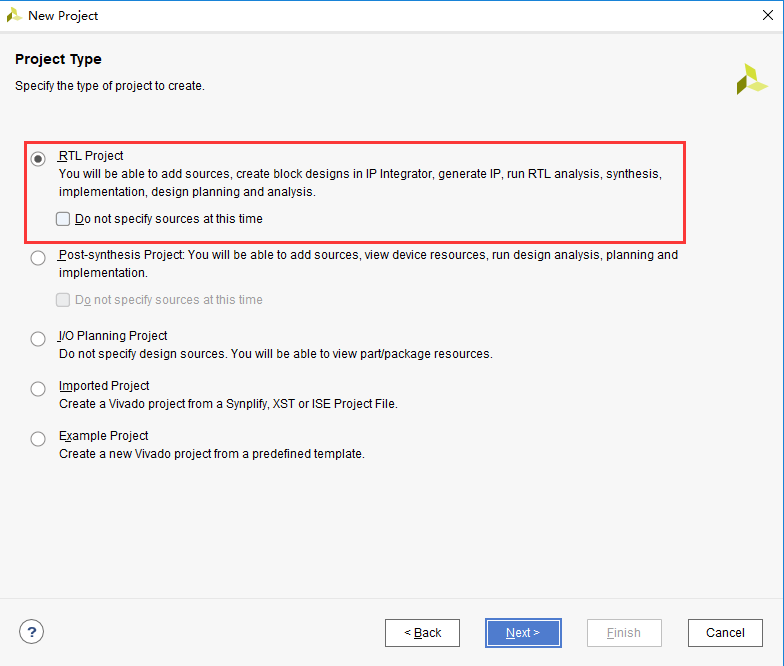Click the Xilinx logo beside Project Type
Viewport: 784px width, 666px height.
tap(751, 79)
